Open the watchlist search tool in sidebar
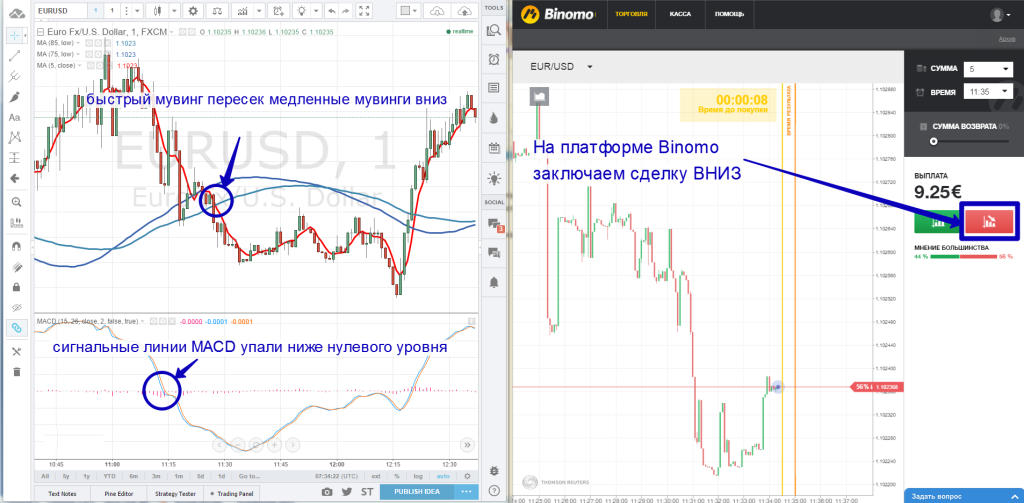Screen dimensions: 1024x503 (x=494, y=29)
